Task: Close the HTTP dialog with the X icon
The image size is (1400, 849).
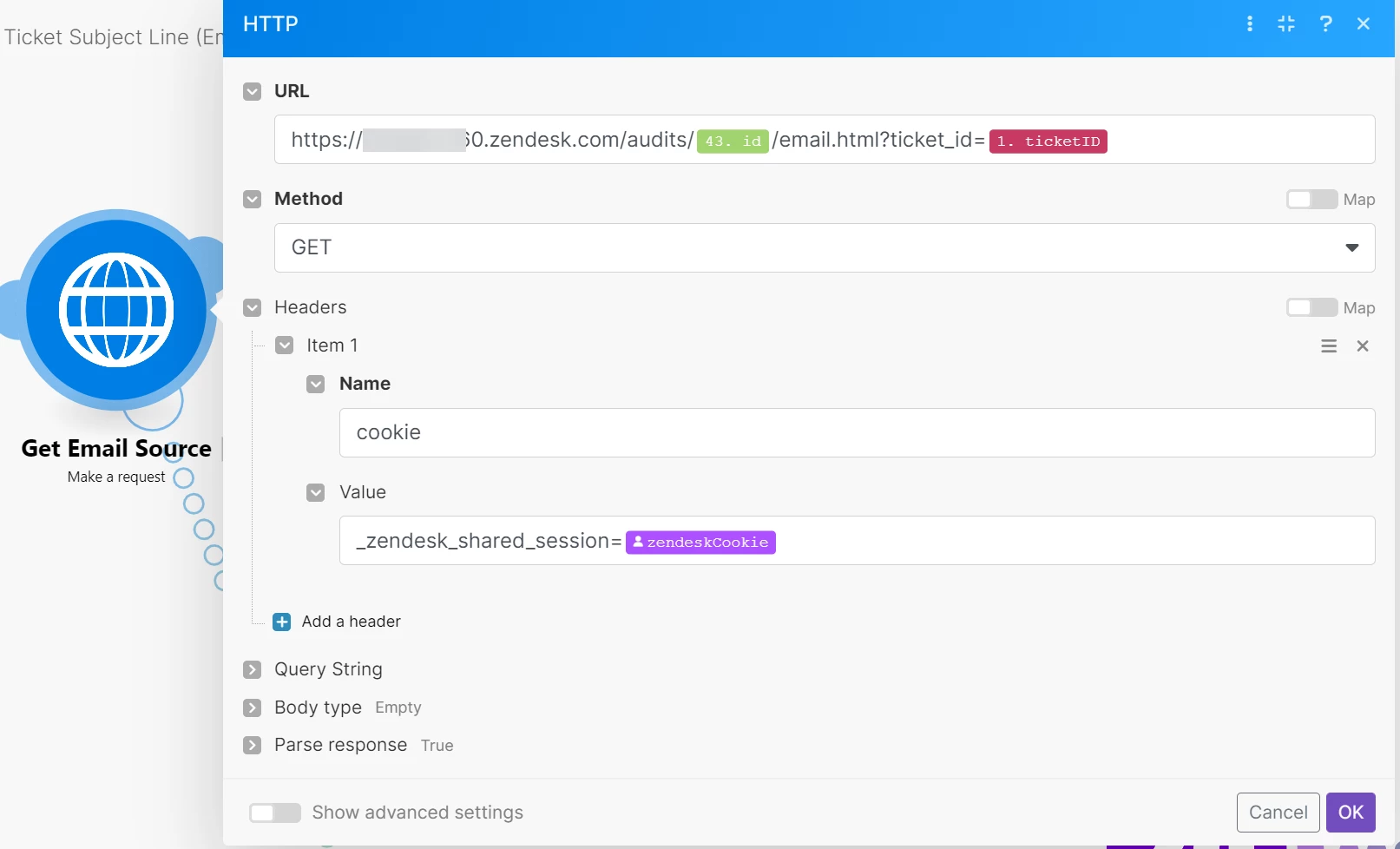Action: pyautogui.click(x=1364, y=23)
